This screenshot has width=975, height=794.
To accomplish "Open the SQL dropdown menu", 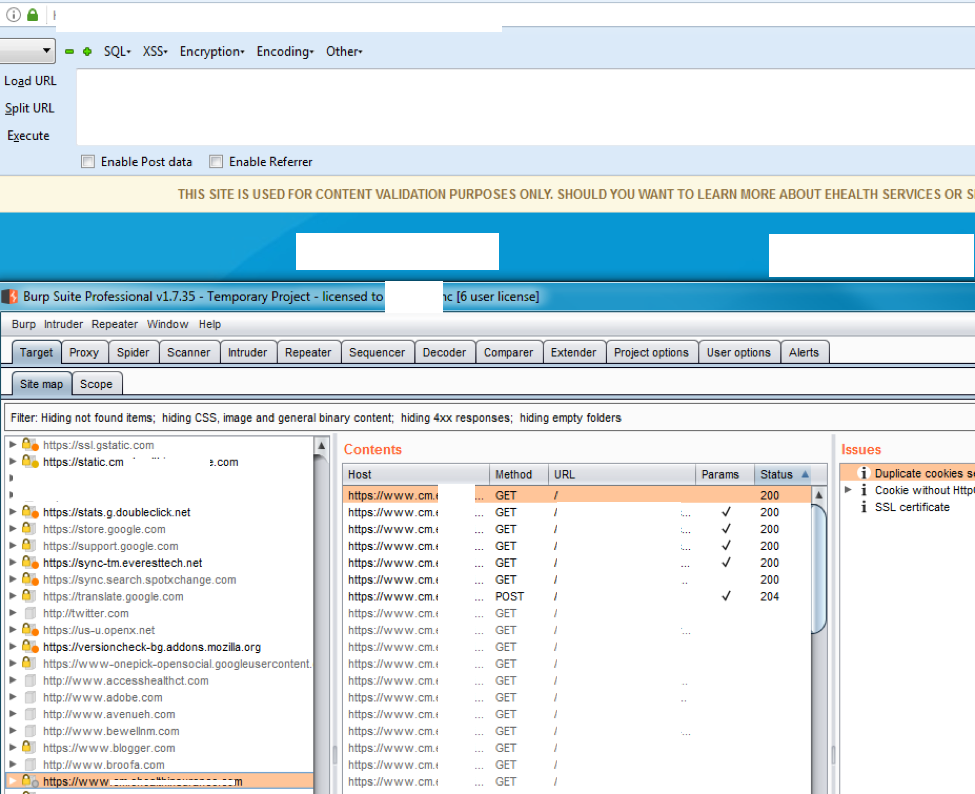I will 117,52.
